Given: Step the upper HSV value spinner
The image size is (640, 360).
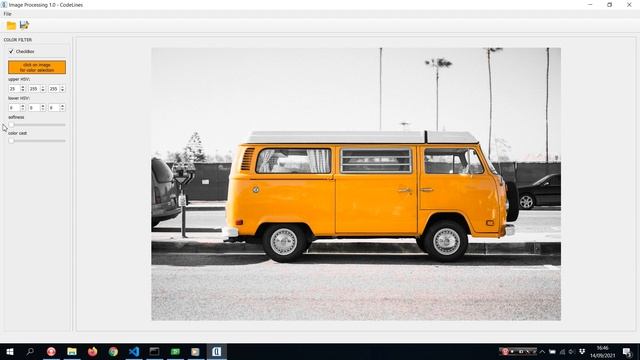Looking at the screenshot, I should tap(62, 89).
